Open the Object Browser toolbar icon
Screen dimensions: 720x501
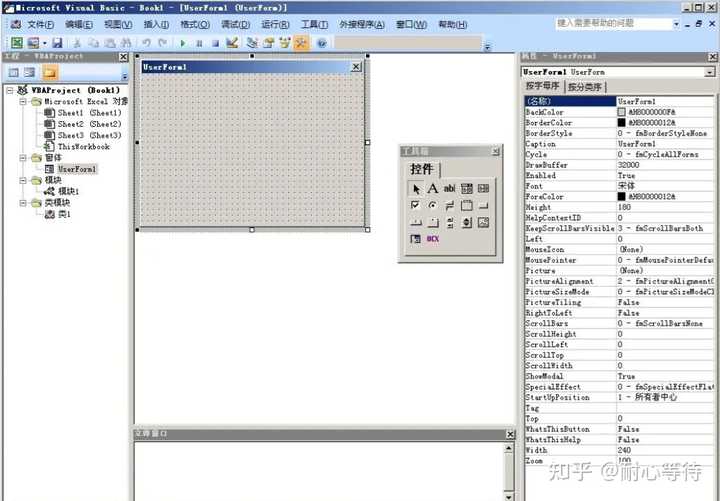(285, 43)
